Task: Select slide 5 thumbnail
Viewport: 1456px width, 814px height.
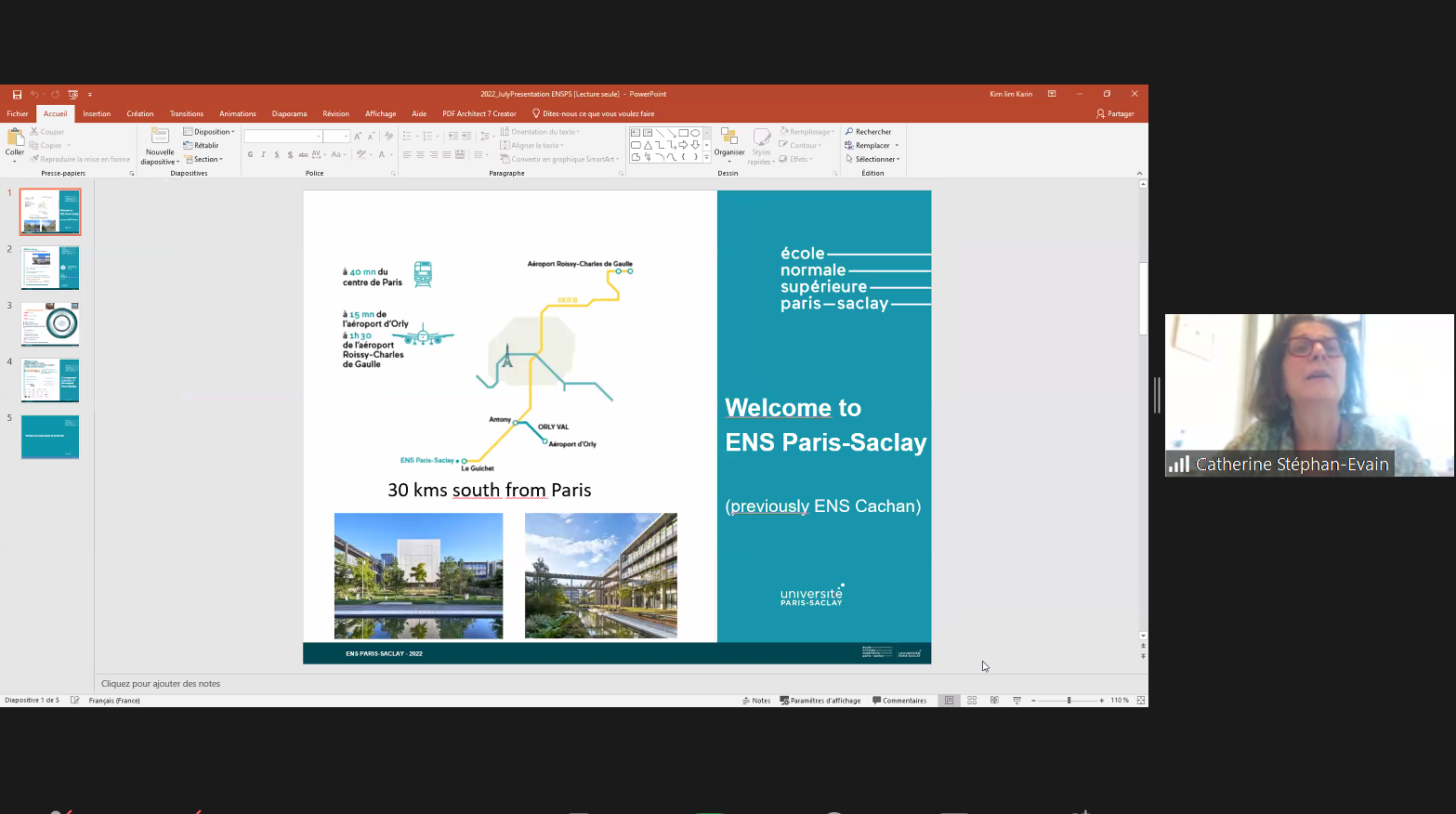Action: click(x=50, y=437)
